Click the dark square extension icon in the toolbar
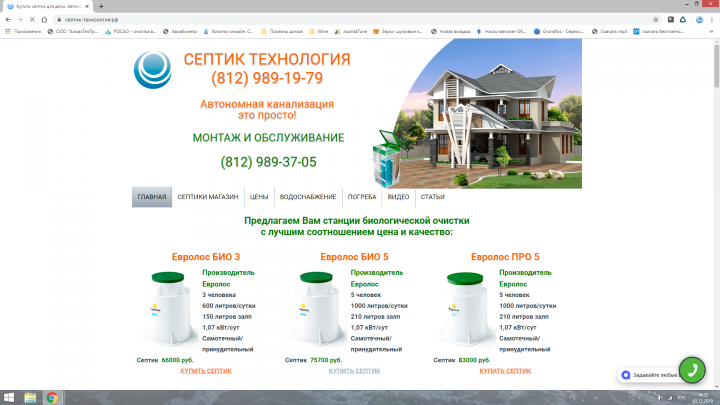This screenshot has height=405, width=720. pyautogui.click(x=671, y=20)
